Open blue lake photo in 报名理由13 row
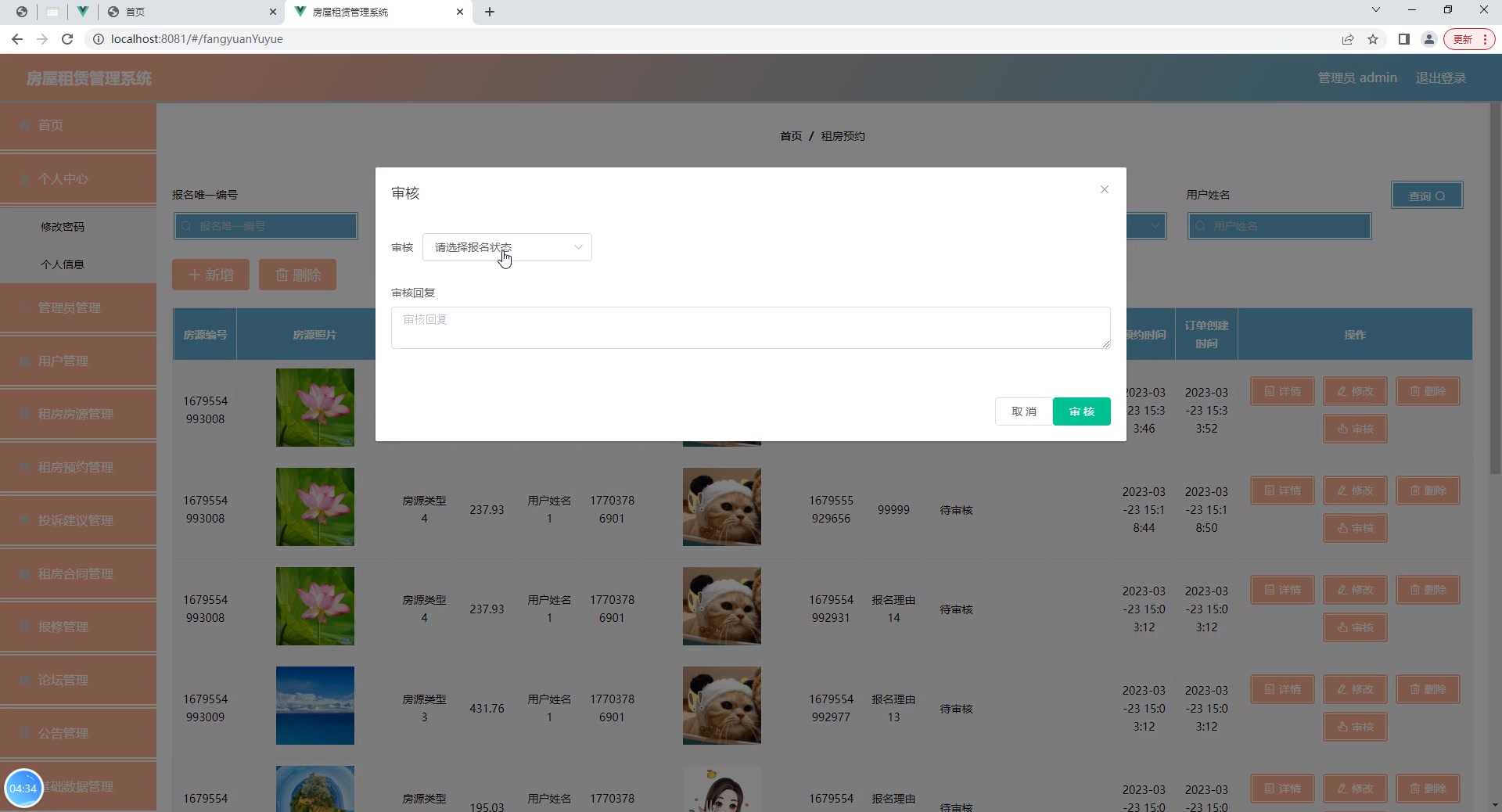1502x812 pixels. pos(315,706)
